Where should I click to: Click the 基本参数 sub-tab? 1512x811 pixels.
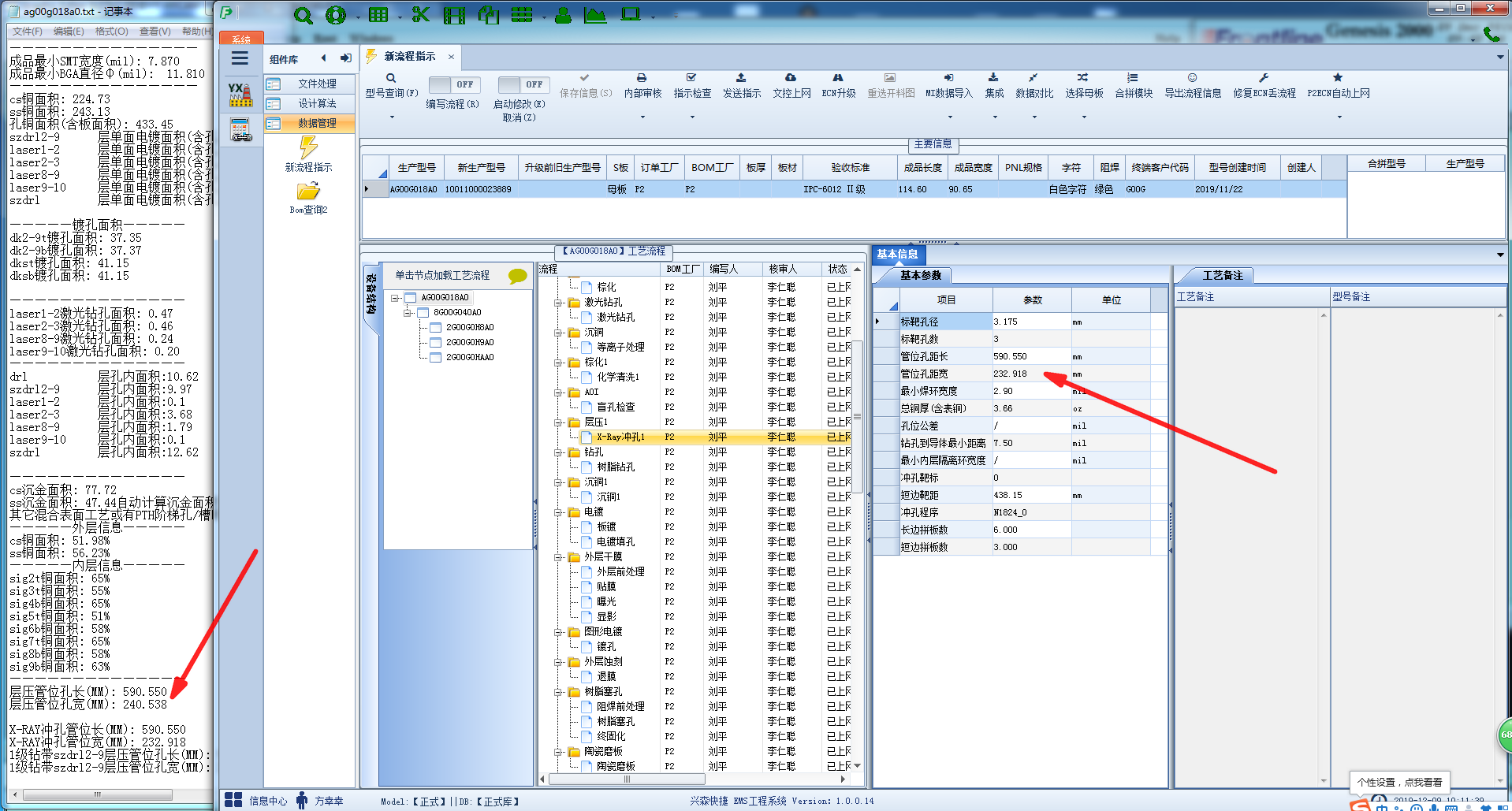pyautogui.click(x=921, y=275)
